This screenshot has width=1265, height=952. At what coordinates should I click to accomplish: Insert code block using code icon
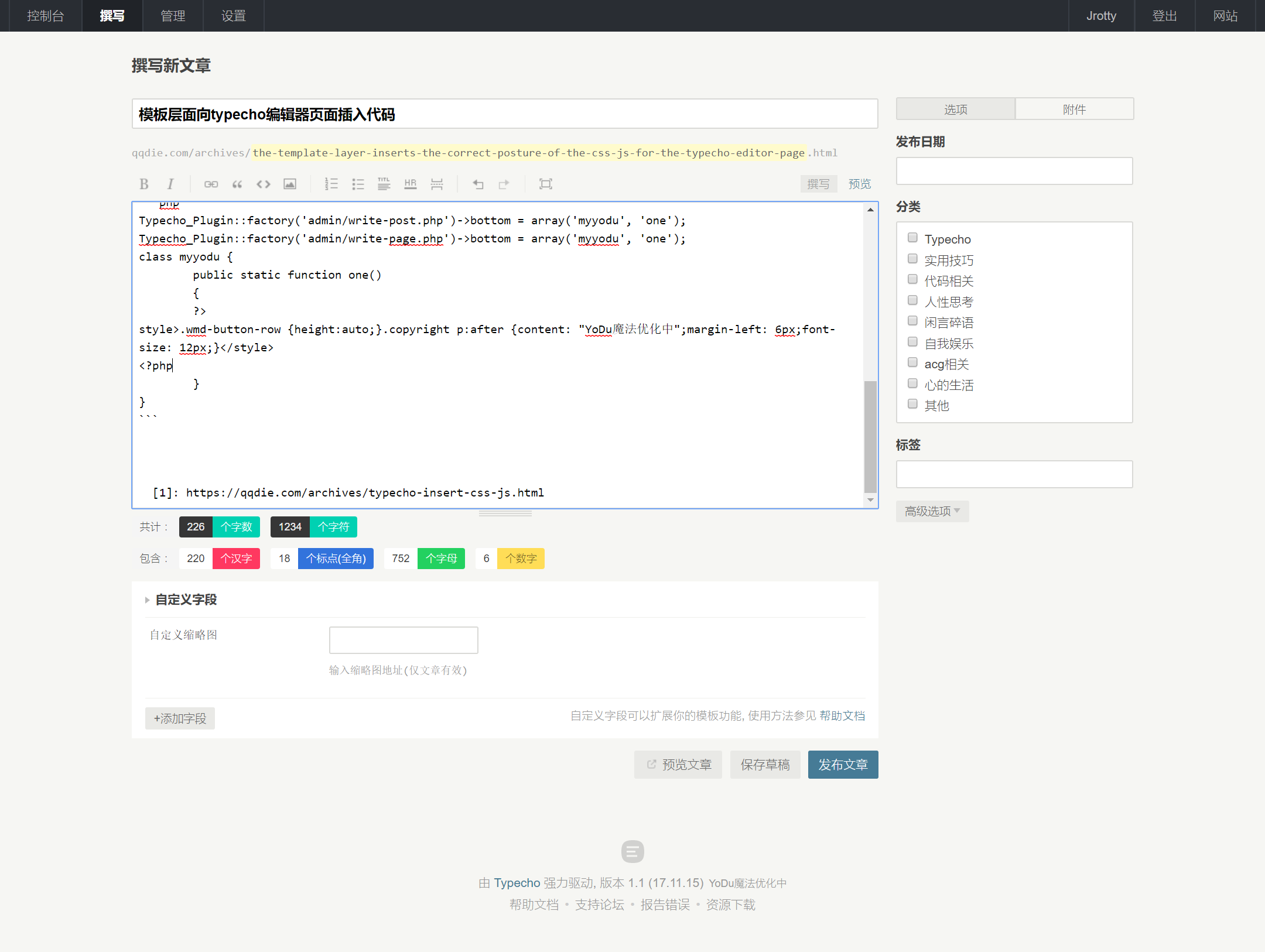[x=264, y=184]
